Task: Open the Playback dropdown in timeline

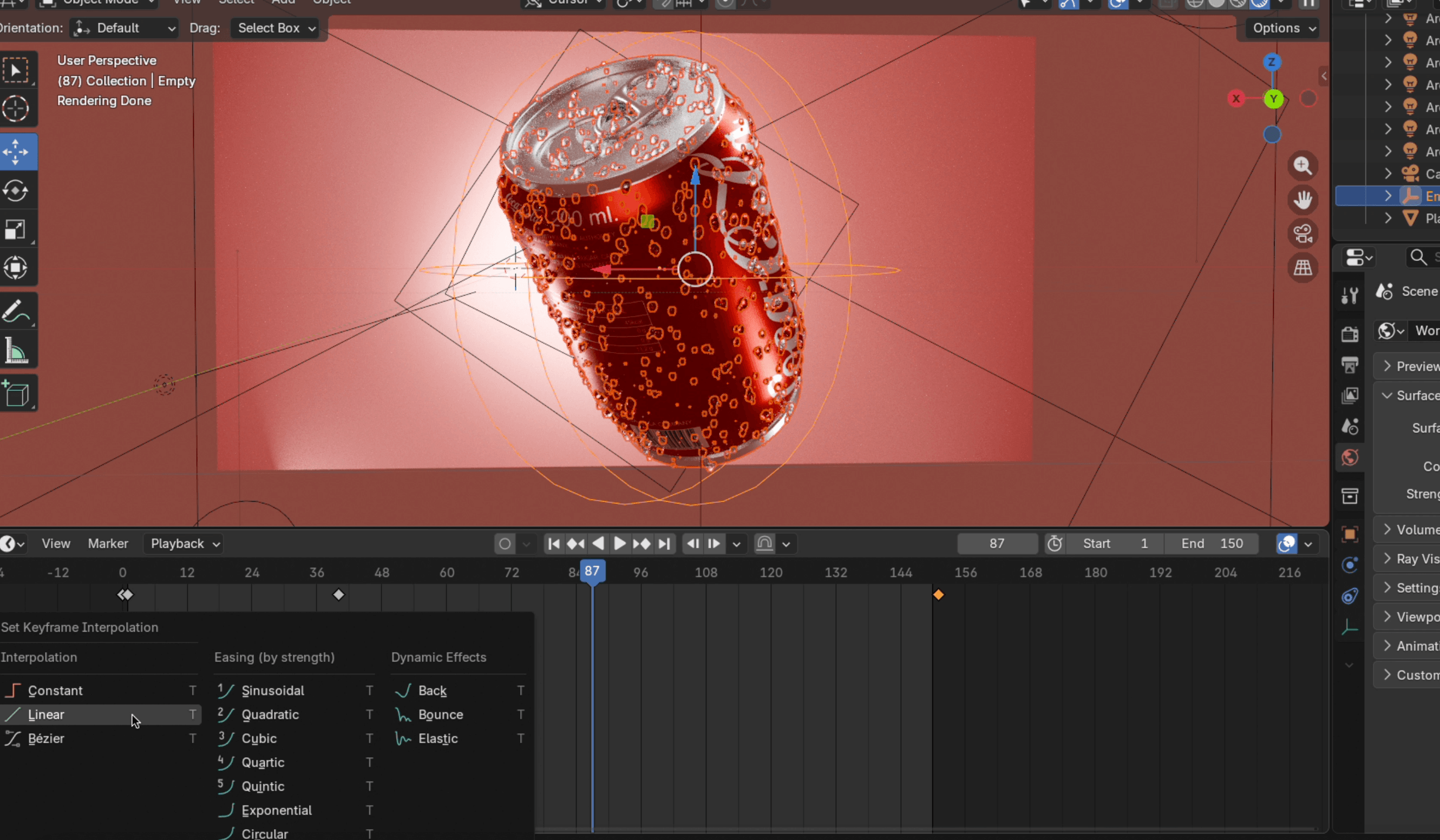Action: pos(184,543)
